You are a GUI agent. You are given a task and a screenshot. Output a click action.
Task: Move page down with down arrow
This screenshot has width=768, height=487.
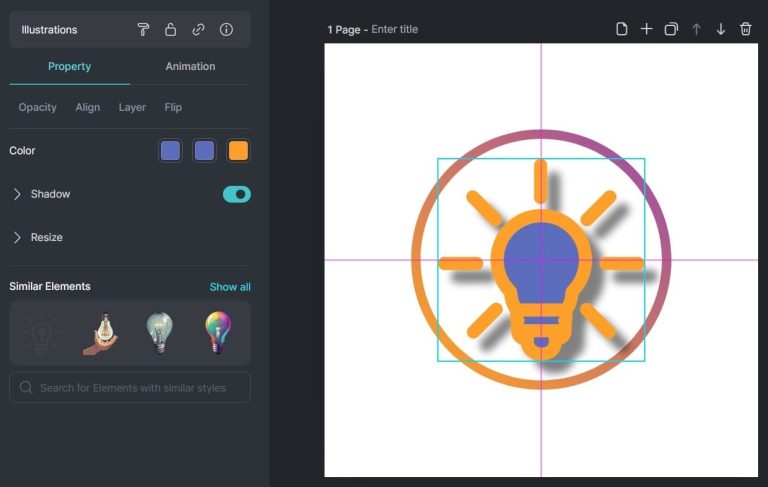pos(720,29)
